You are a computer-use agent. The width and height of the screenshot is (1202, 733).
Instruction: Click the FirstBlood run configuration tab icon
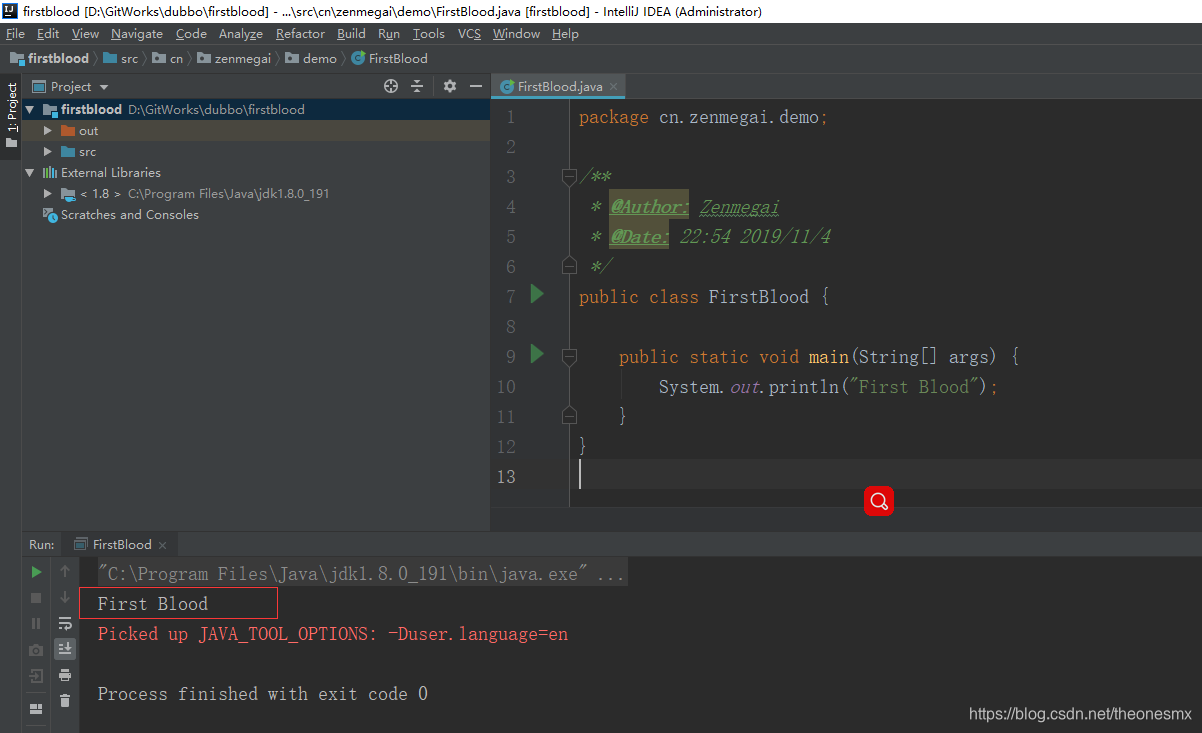81,545
